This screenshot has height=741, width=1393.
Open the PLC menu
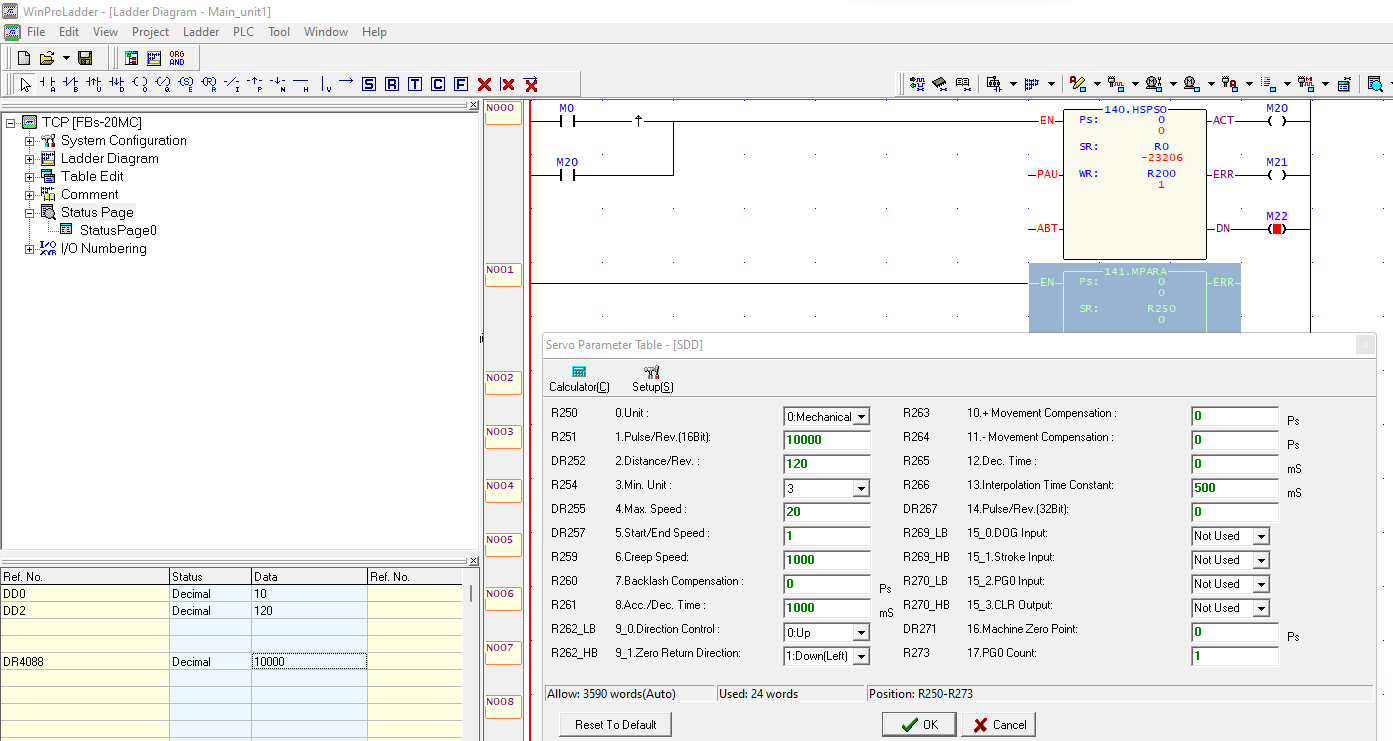click(x=243, y=32)
